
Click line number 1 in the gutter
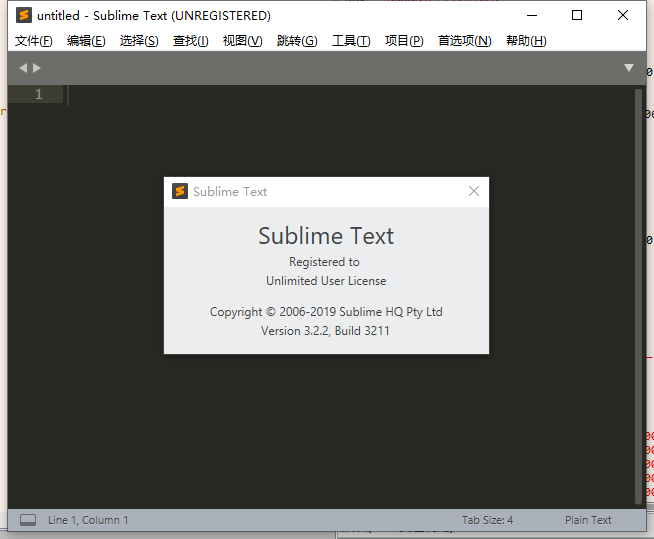point(39,94)
